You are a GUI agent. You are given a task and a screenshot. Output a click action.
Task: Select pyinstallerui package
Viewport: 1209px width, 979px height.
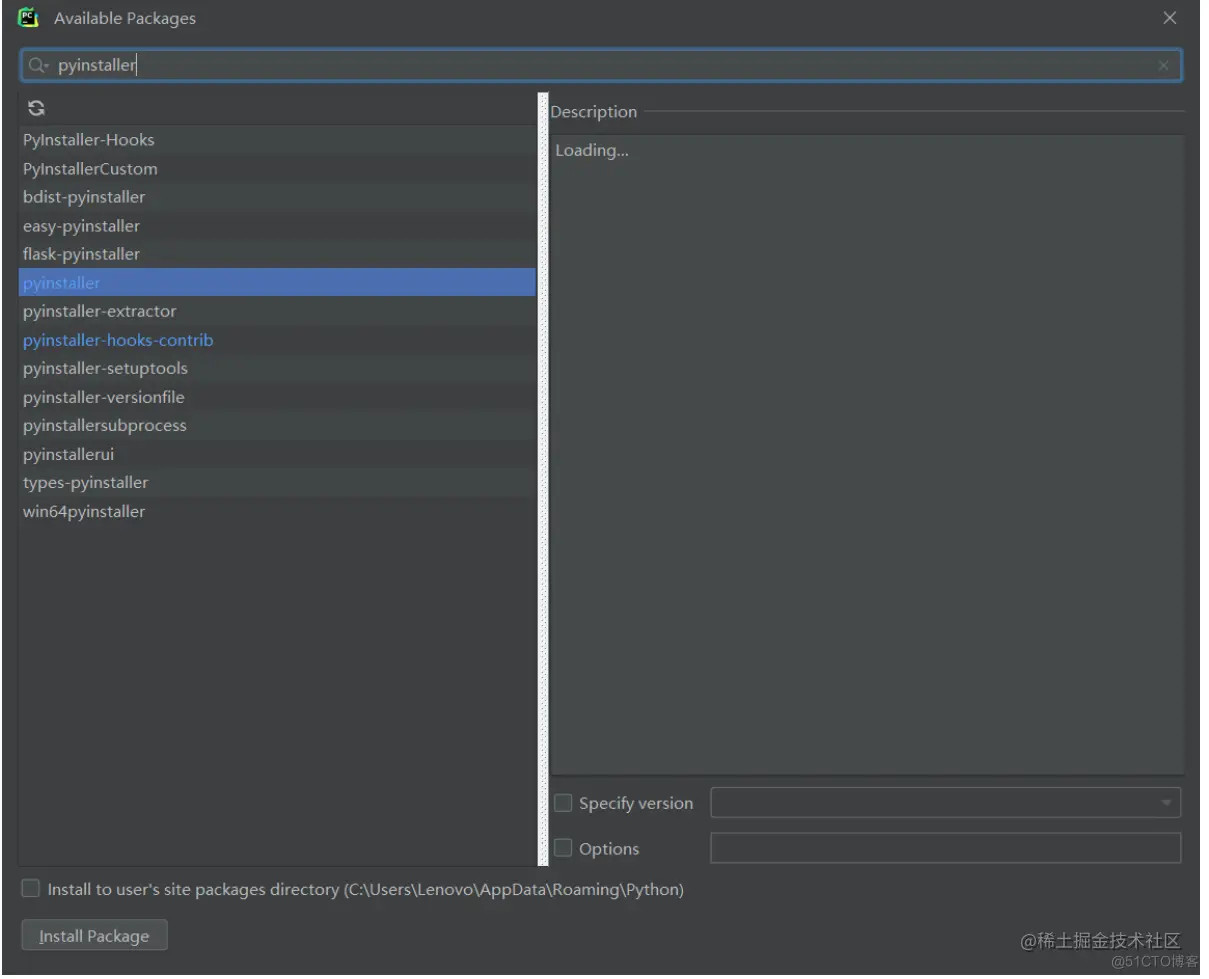click(x=277, y=454)
